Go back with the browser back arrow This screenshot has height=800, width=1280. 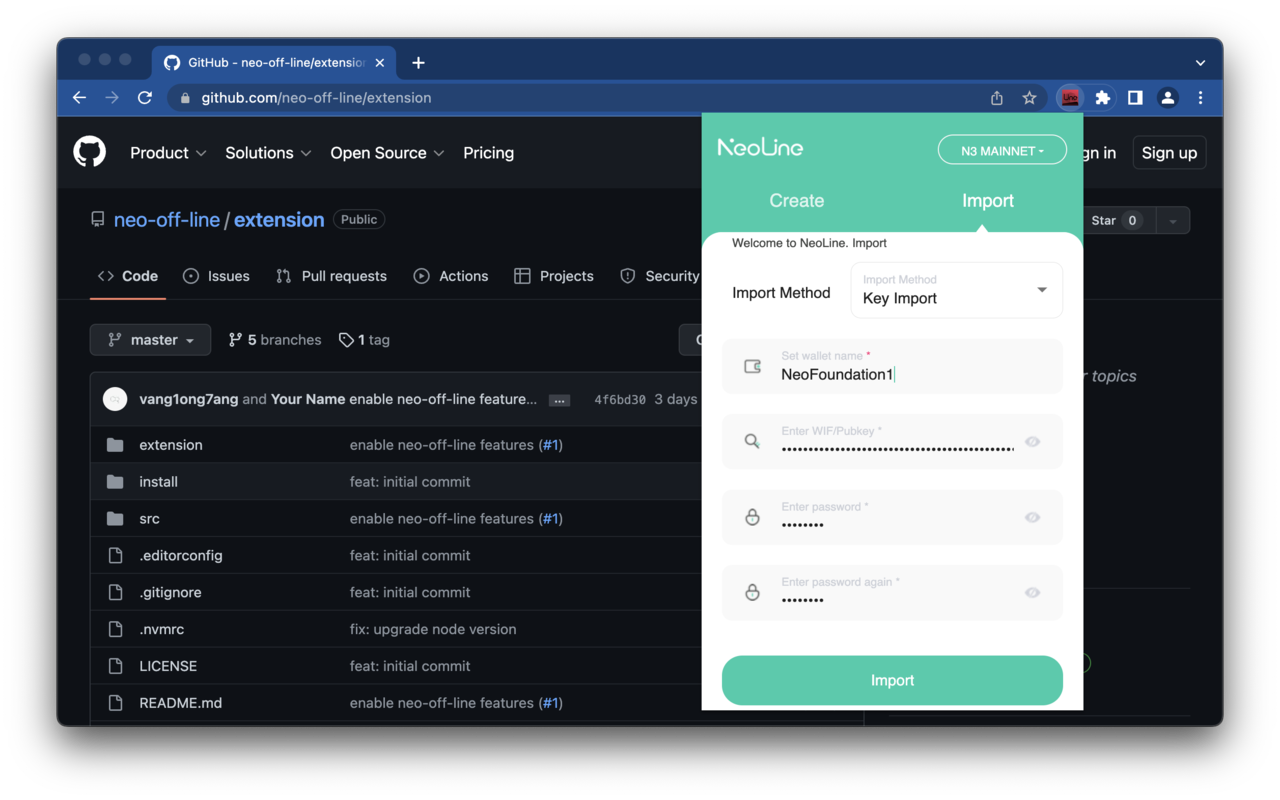(80, 98)
